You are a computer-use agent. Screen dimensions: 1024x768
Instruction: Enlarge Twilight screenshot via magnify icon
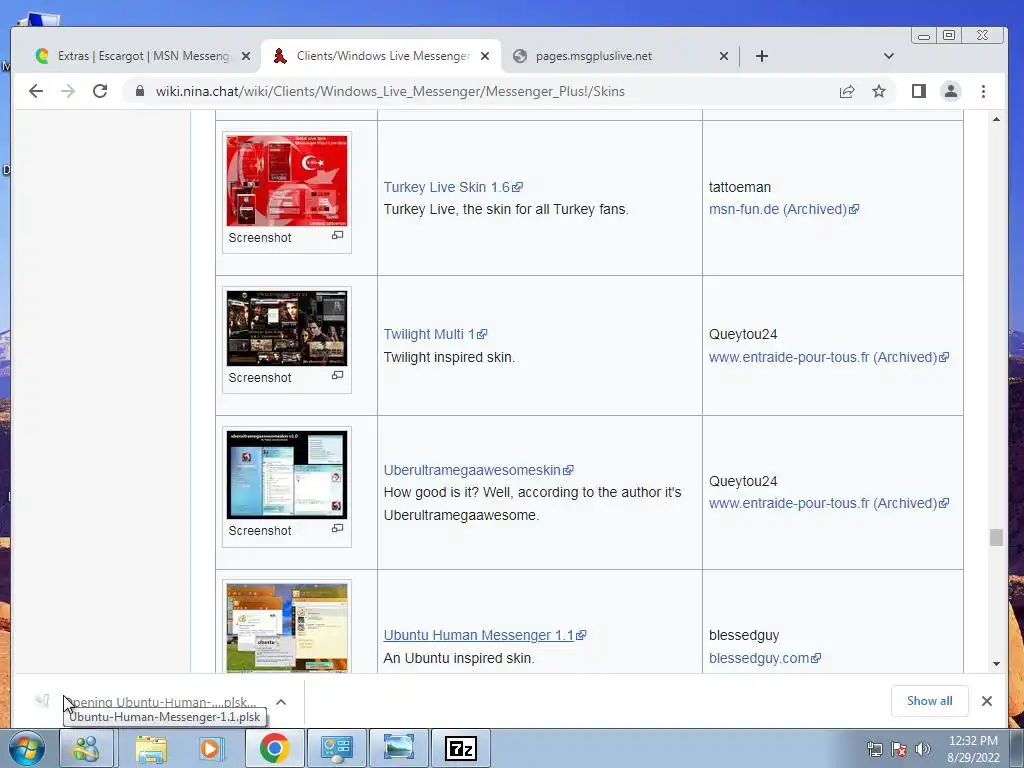click(x=337, y=375)
